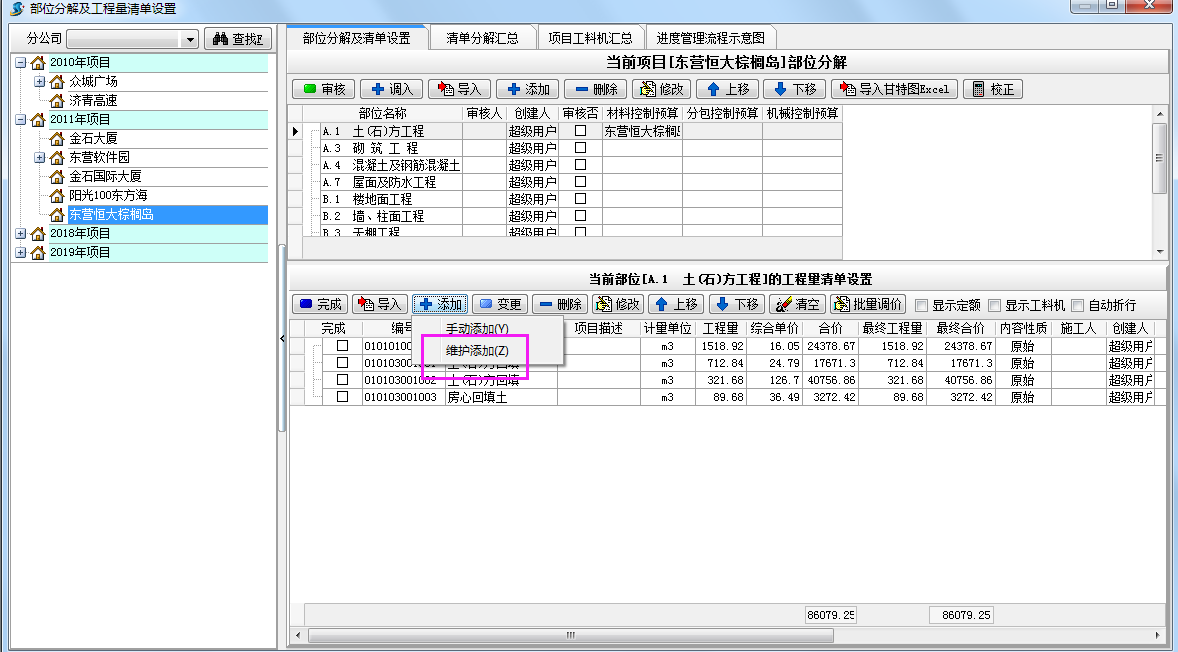Image resolution: width=1178 pixels, height=652 pixels.
Task: Choose 维护添加(Z) from the add menu
Action: click(479, 351)
